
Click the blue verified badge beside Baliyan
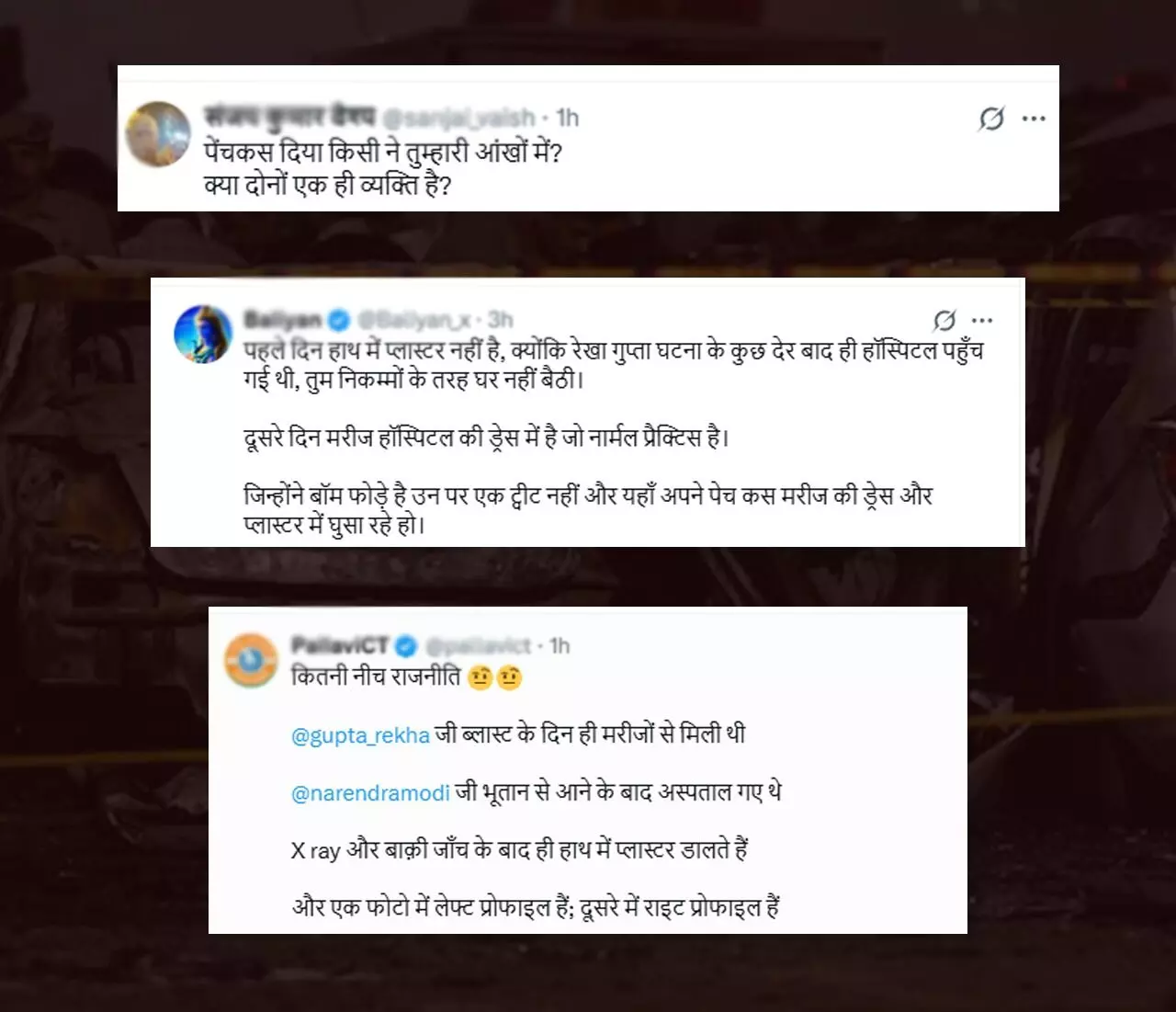coord(338,320)
